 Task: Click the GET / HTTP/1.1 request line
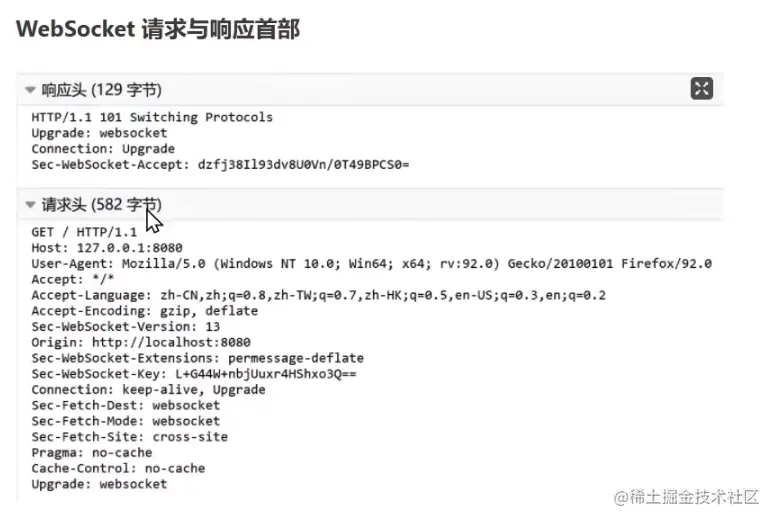tap(82, 231)
